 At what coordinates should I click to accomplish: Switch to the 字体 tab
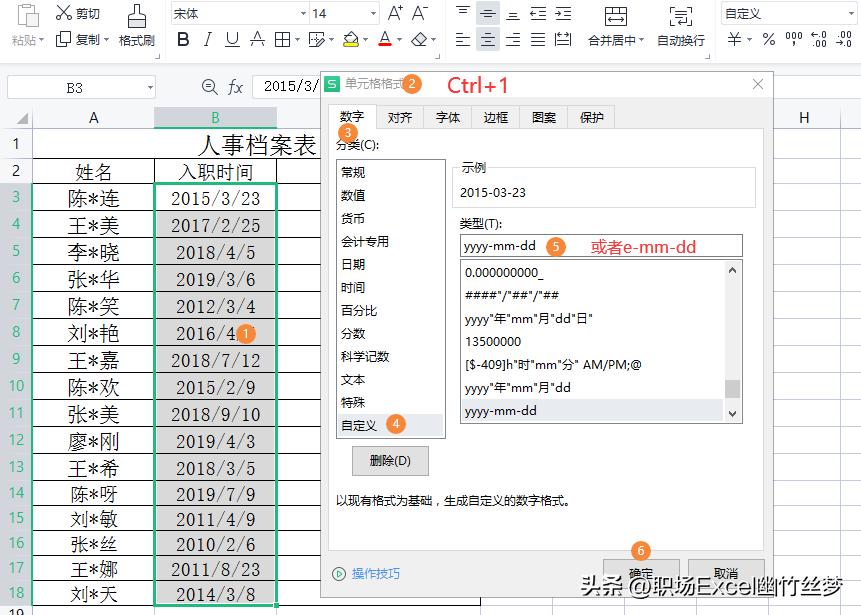(x=447, y=117)
